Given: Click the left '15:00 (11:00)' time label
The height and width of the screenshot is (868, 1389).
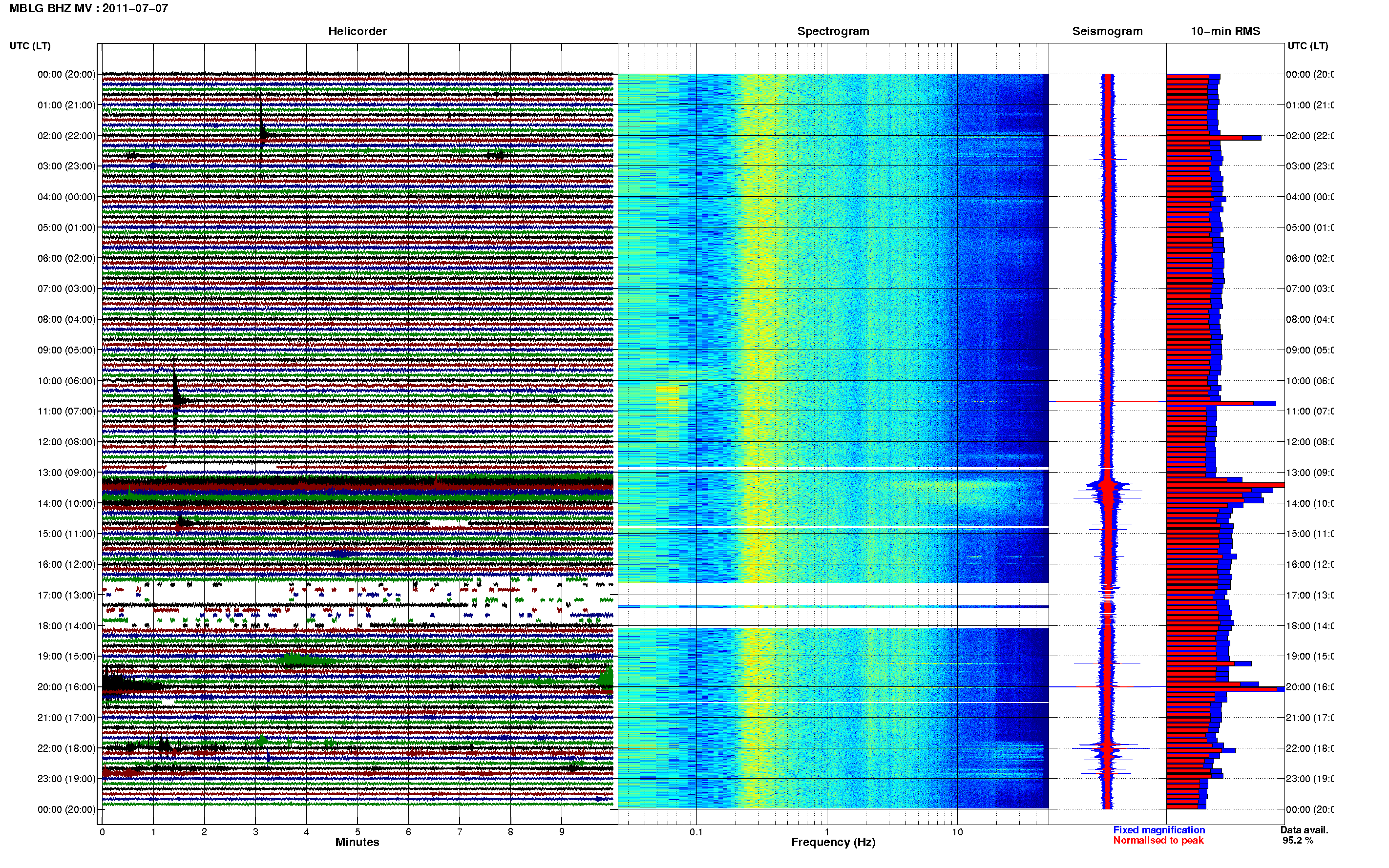Looking at the screenshot, I should coord(66,534).
